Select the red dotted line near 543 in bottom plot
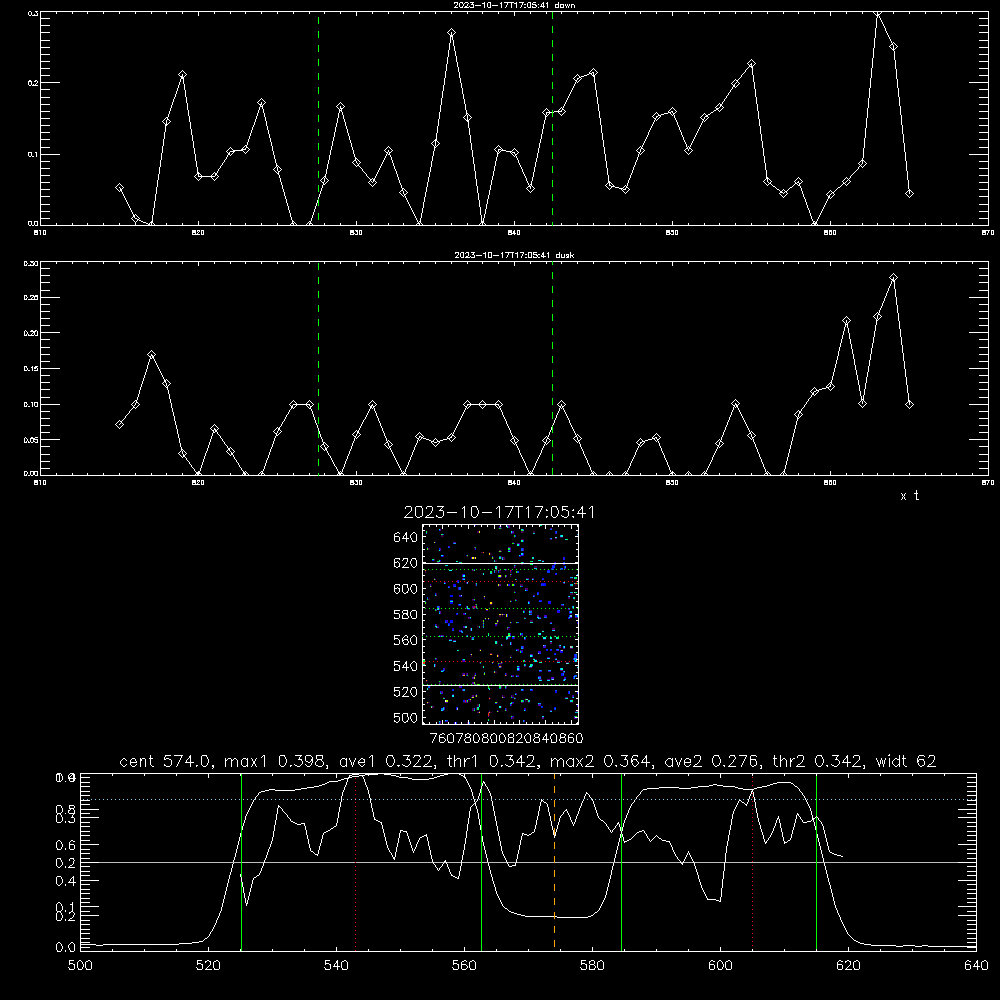 click(355, 861)
